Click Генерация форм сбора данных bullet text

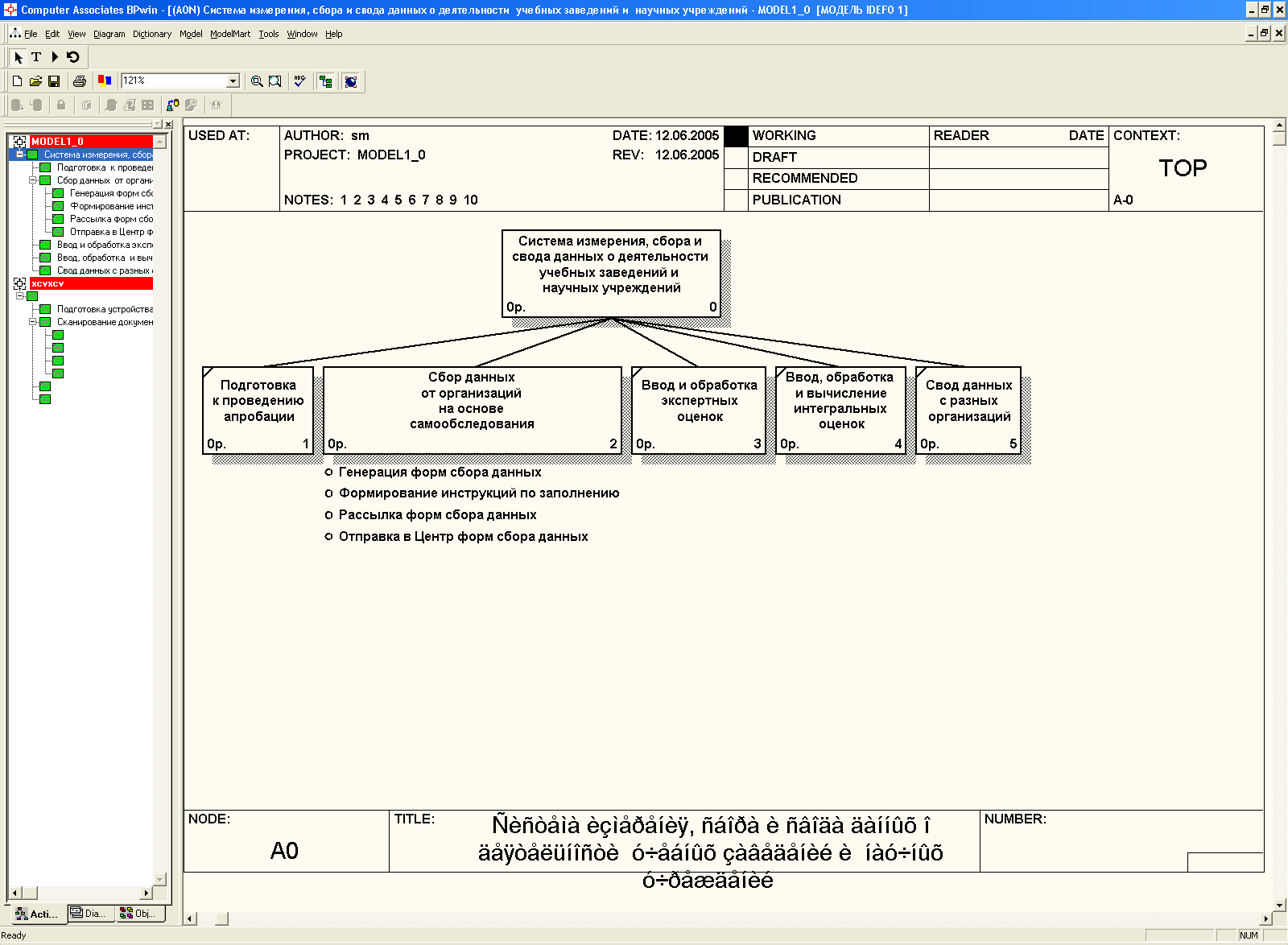tap(440, 472)
